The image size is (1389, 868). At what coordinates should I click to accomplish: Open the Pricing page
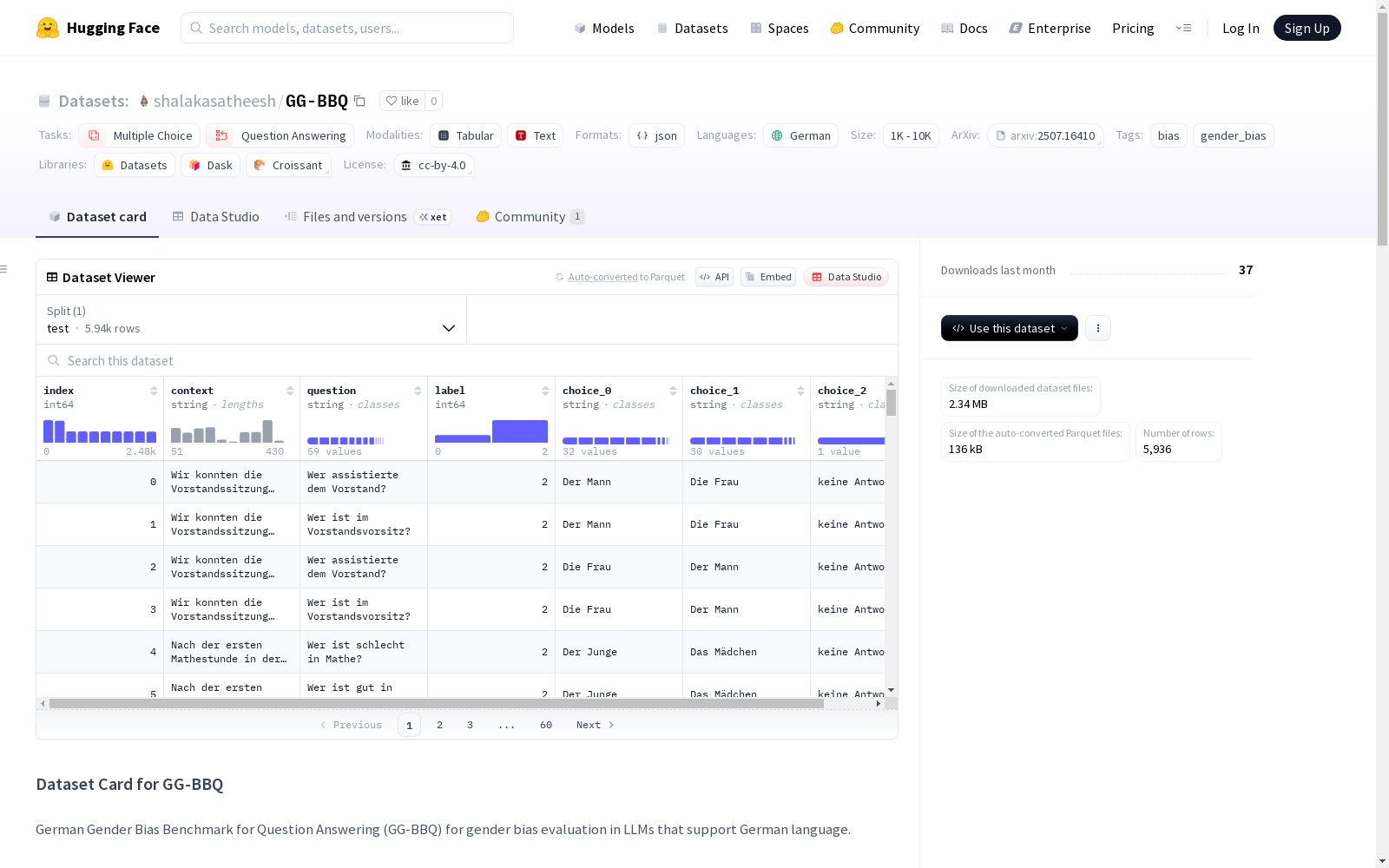(x=1133, y=28)
